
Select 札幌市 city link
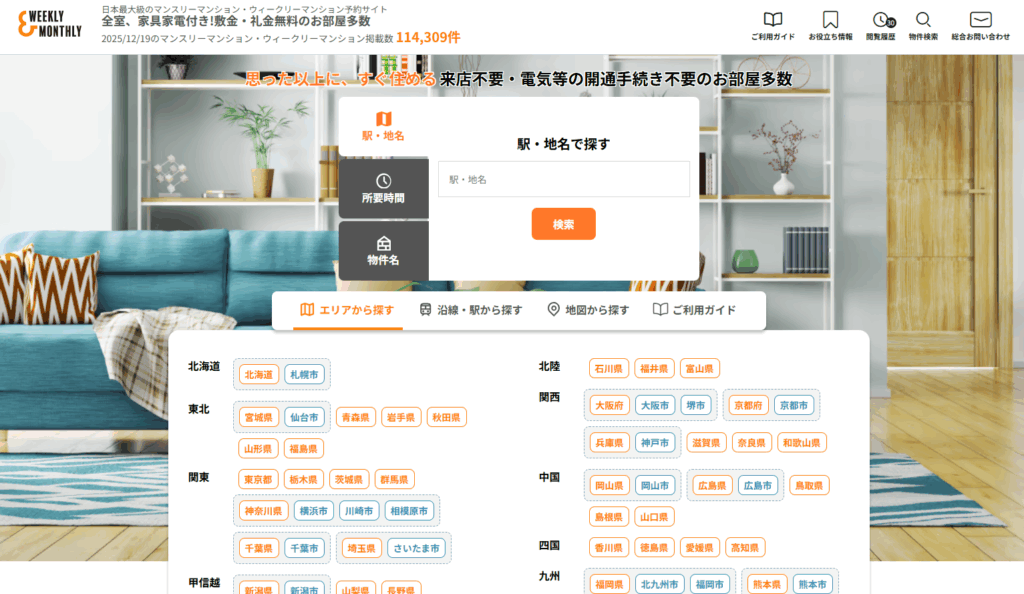pyautogui.click(x=304, y=375)
